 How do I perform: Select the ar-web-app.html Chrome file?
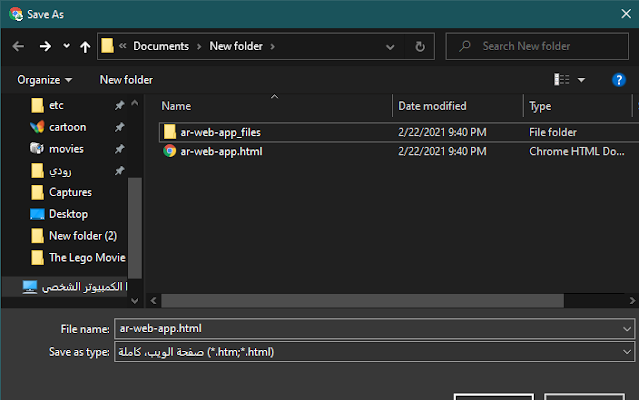tap(221, 150)
